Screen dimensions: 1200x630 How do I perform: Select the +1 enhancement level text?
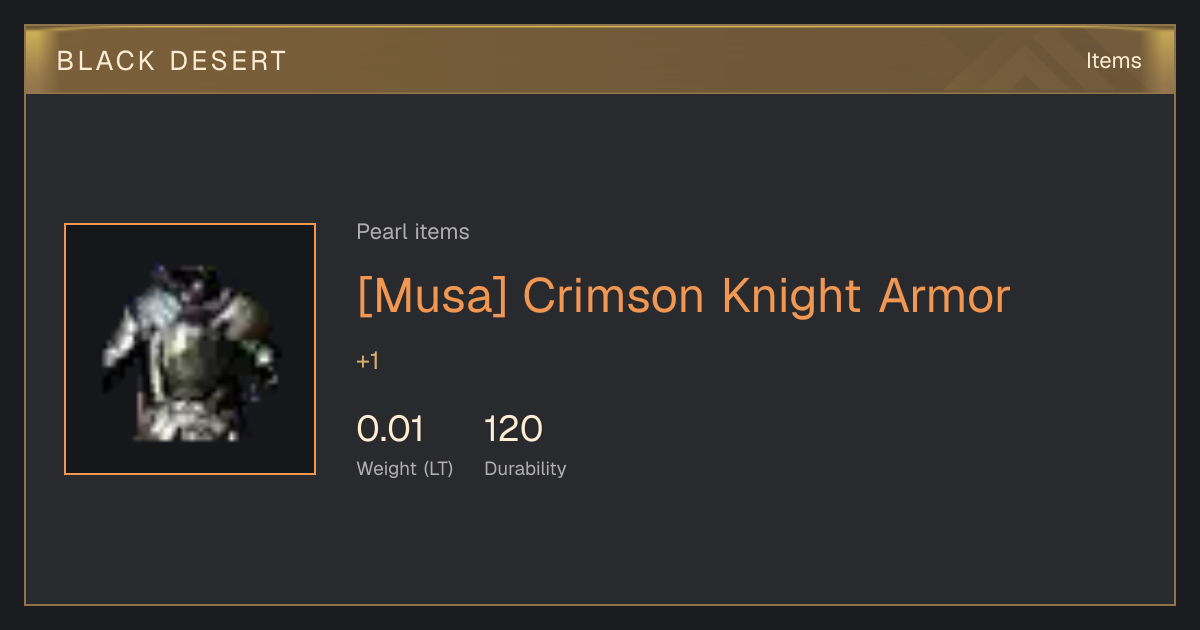(x=368, y=361)
